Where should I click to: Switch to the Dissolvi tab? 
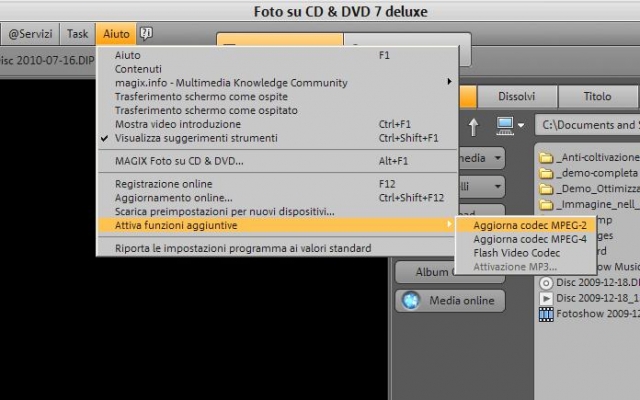click(x=517, y=96)
